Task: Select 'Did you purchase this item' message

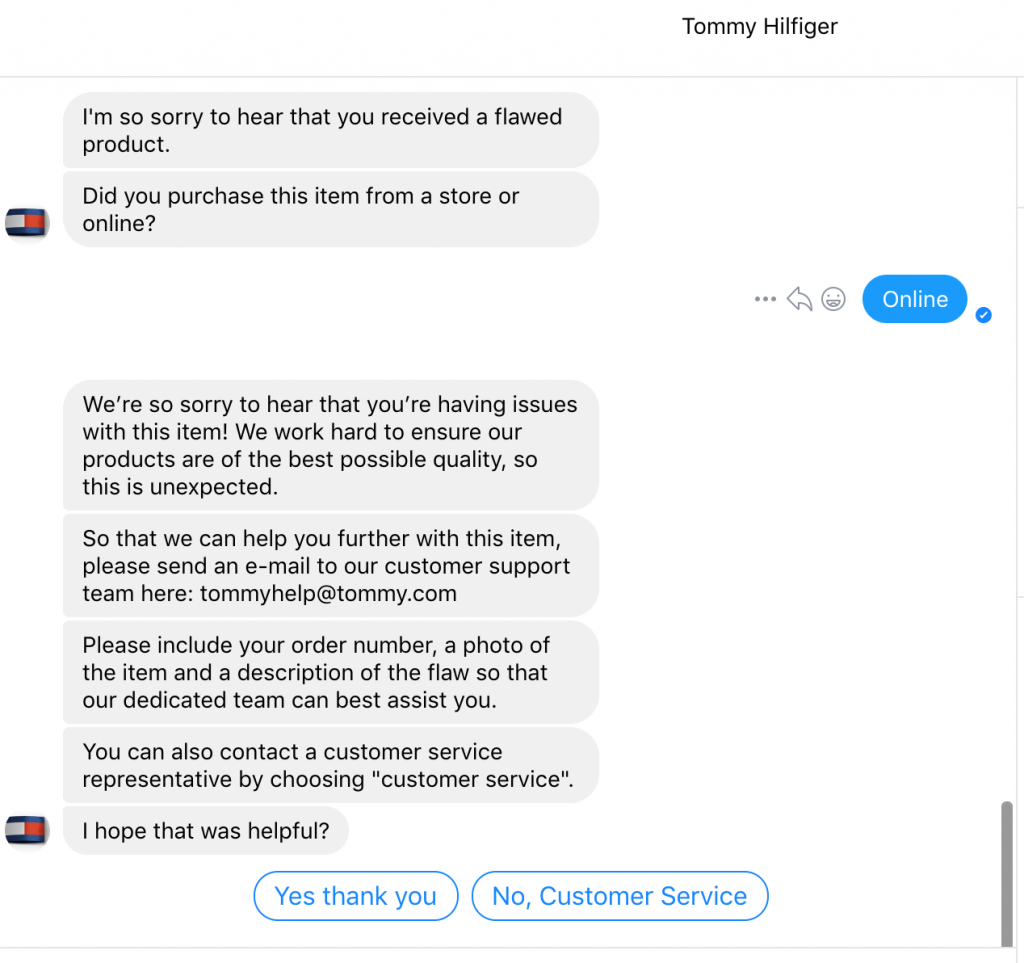Action: coord(330,210)
